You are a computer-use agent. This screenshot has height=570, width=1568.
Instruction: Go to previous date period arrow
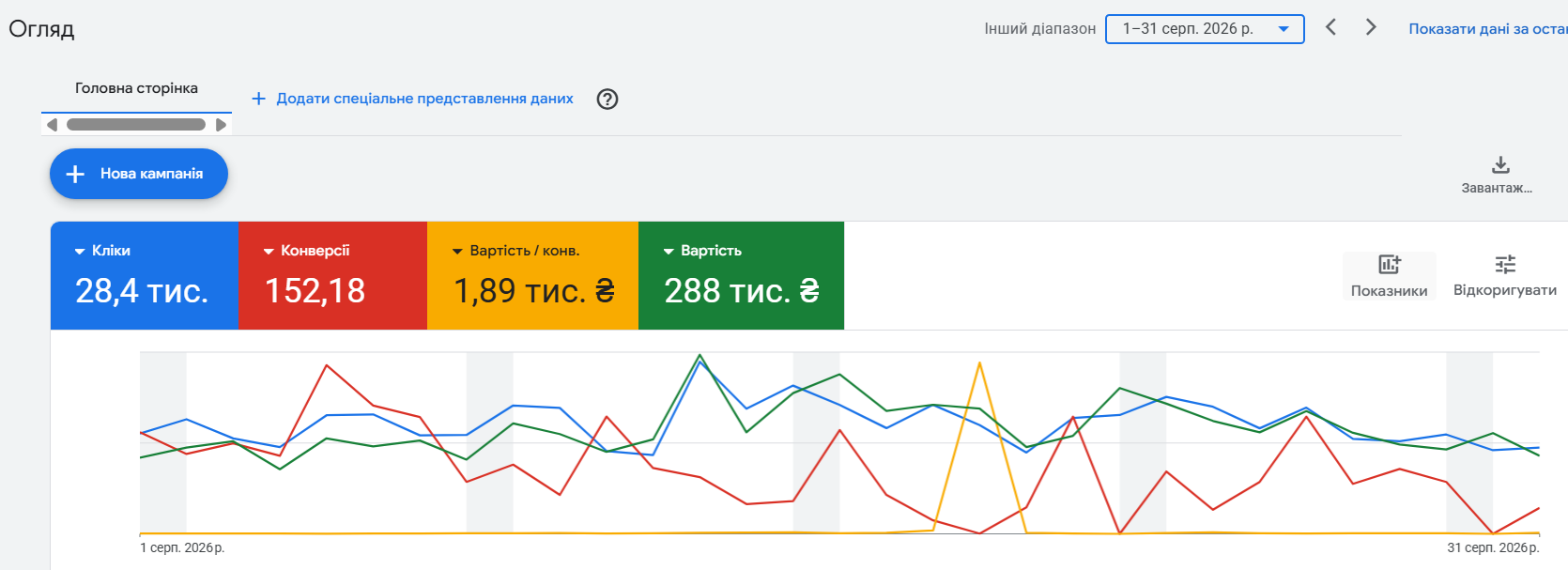tap(1330, 27)
